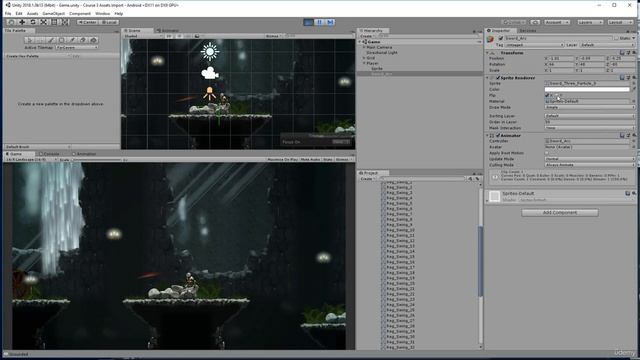Select the Hand tool in toolbar

tap(11, 22)
